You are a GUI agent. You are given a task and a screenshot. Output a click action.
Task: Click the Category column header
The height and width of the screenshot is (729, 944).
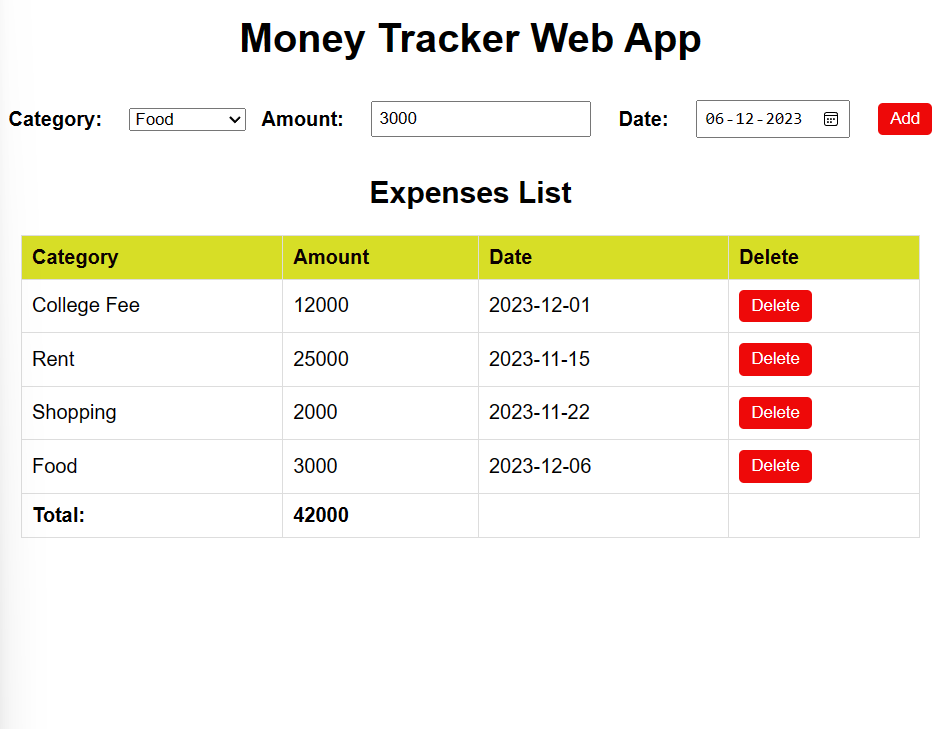tap(75, 257)
